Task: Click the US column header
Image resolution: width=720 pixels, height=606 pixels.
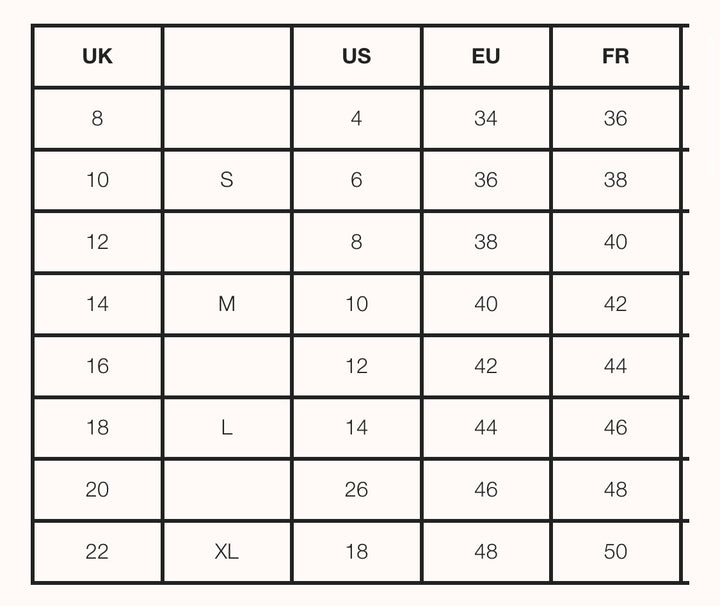Action: coord(356,56)
